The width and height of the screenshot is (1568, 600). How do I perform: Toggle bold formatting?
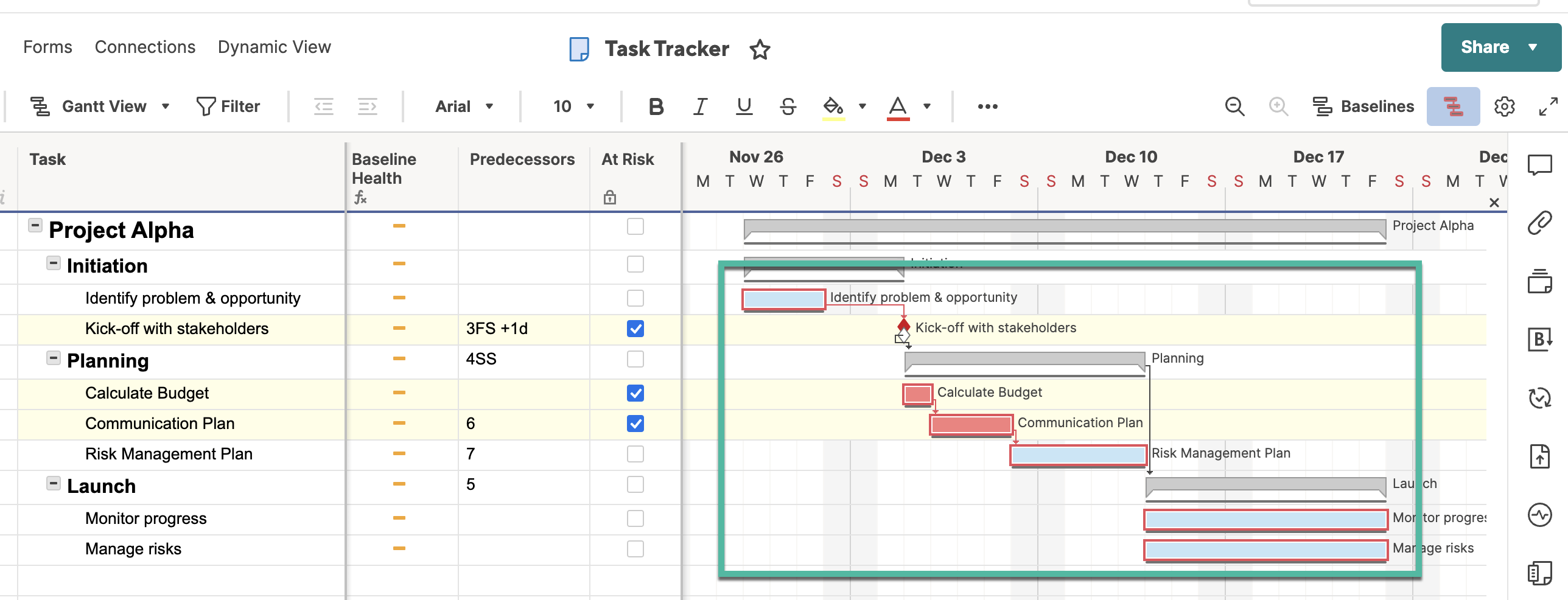click(x=656, y=106)
